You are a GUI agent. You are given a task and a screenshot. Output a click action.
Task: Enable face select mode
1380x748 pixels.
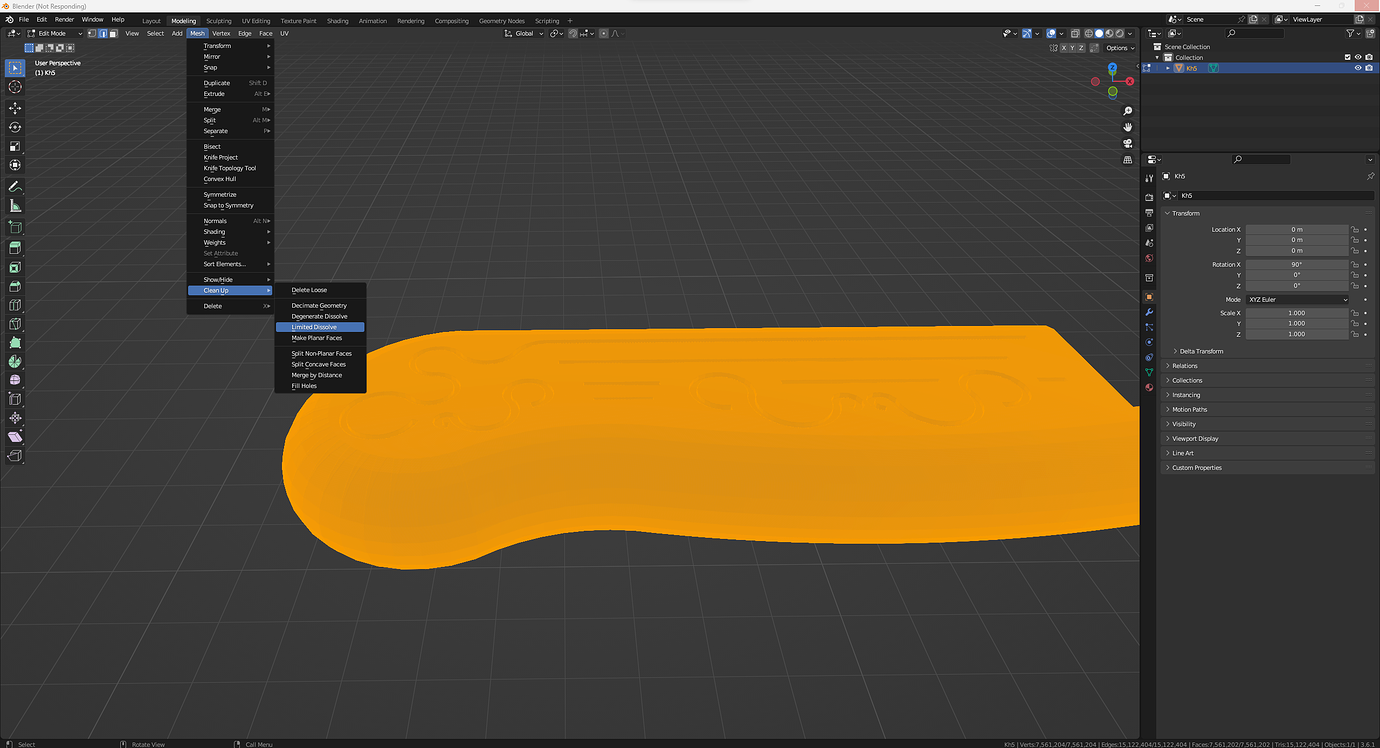tap(114, 33)
